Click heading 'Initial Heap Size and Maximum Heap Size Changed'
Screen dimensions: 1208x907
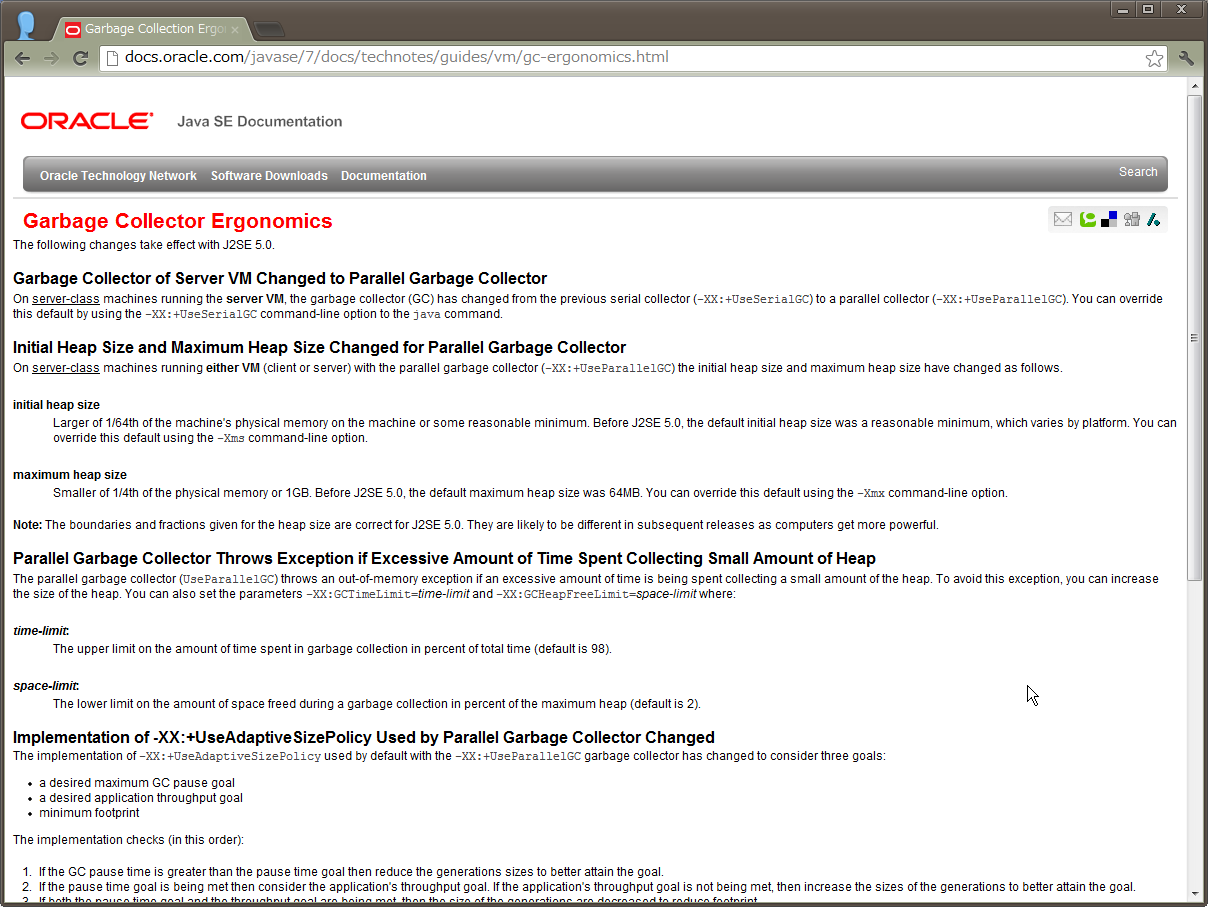[319, 348]
